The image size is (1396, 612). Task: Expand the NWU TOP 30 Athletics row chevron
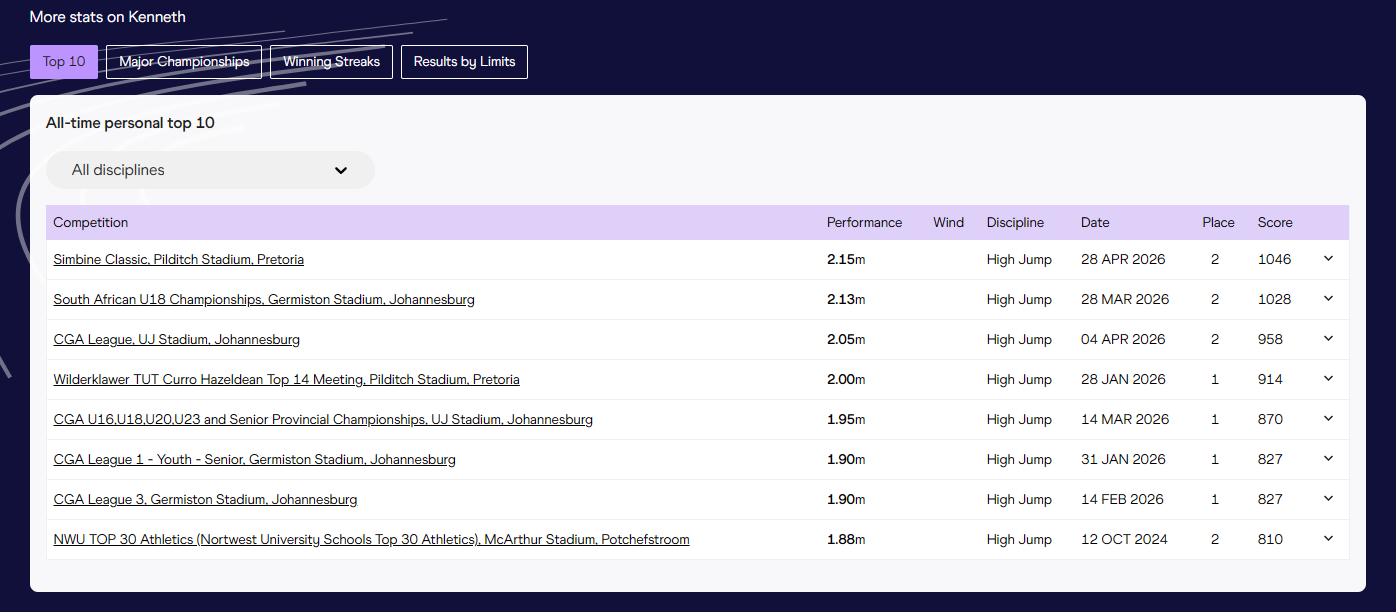tap(1328, 539)
